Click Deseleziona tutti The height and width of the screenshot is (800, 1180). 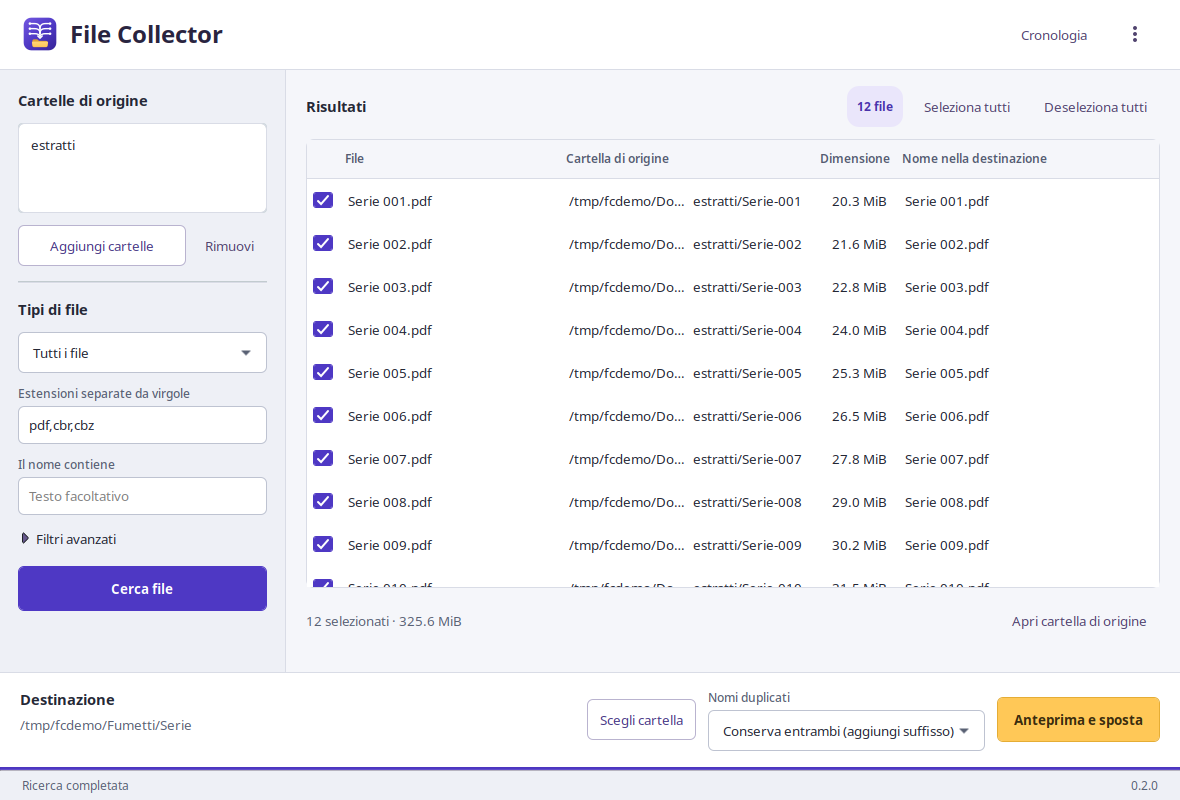pos(1095,107)
